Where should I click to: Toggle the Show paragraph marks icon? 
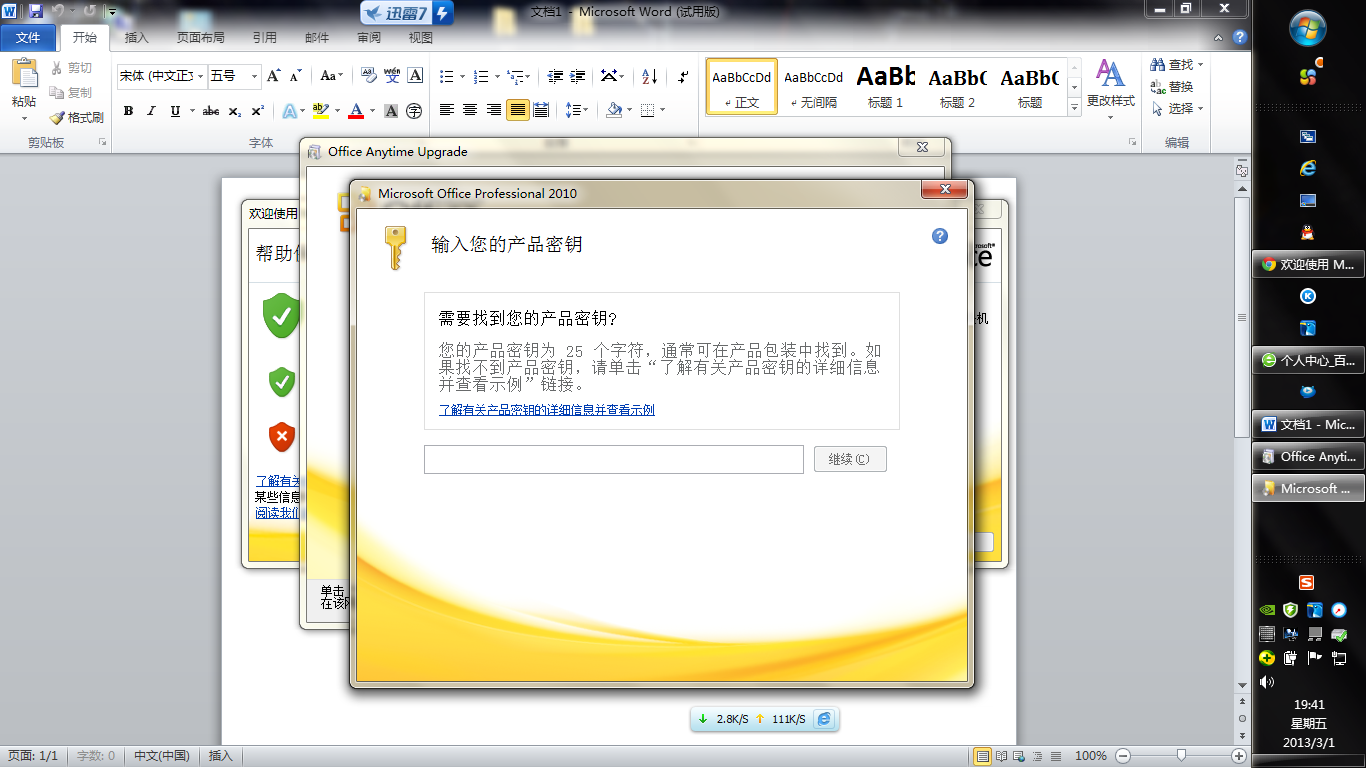683,76
